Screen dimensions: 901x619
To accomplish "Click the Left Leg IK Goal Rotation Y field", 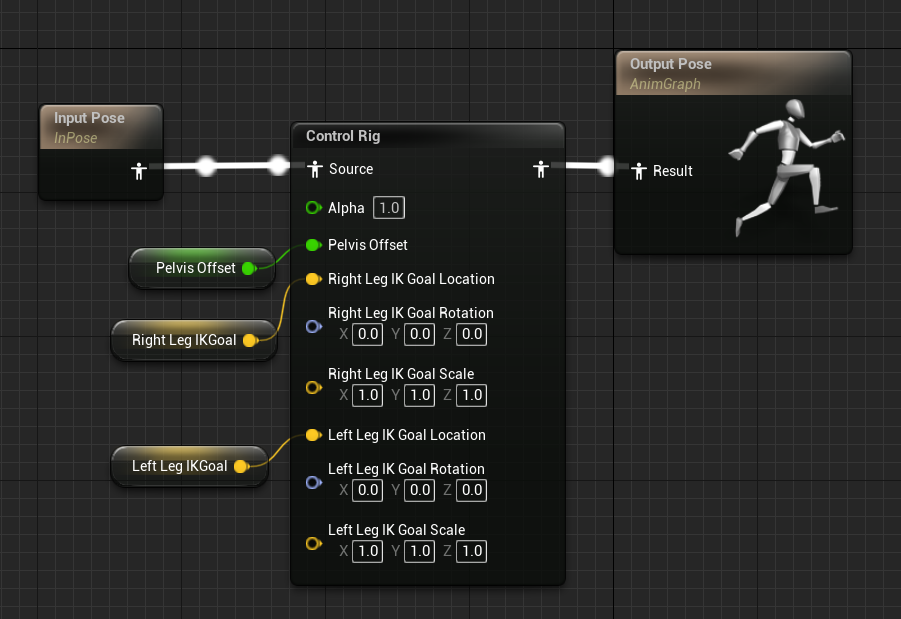I will click(x=419, y=490).
